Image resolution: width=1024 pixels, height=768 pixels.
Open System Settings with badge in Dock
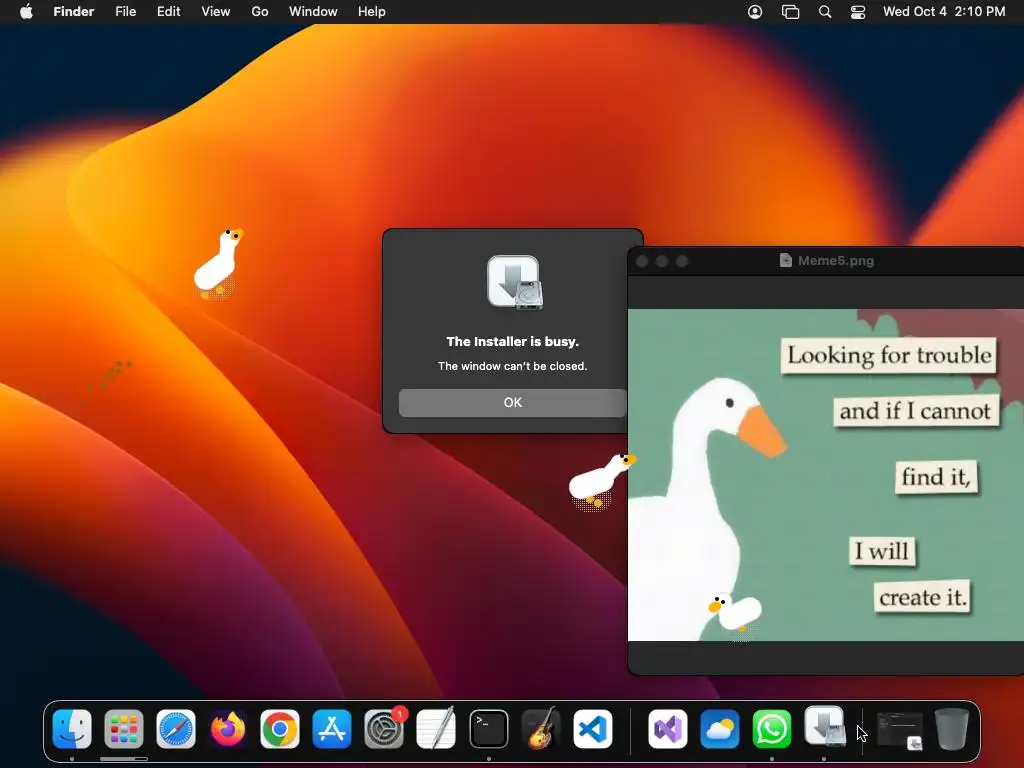[384, 729]
